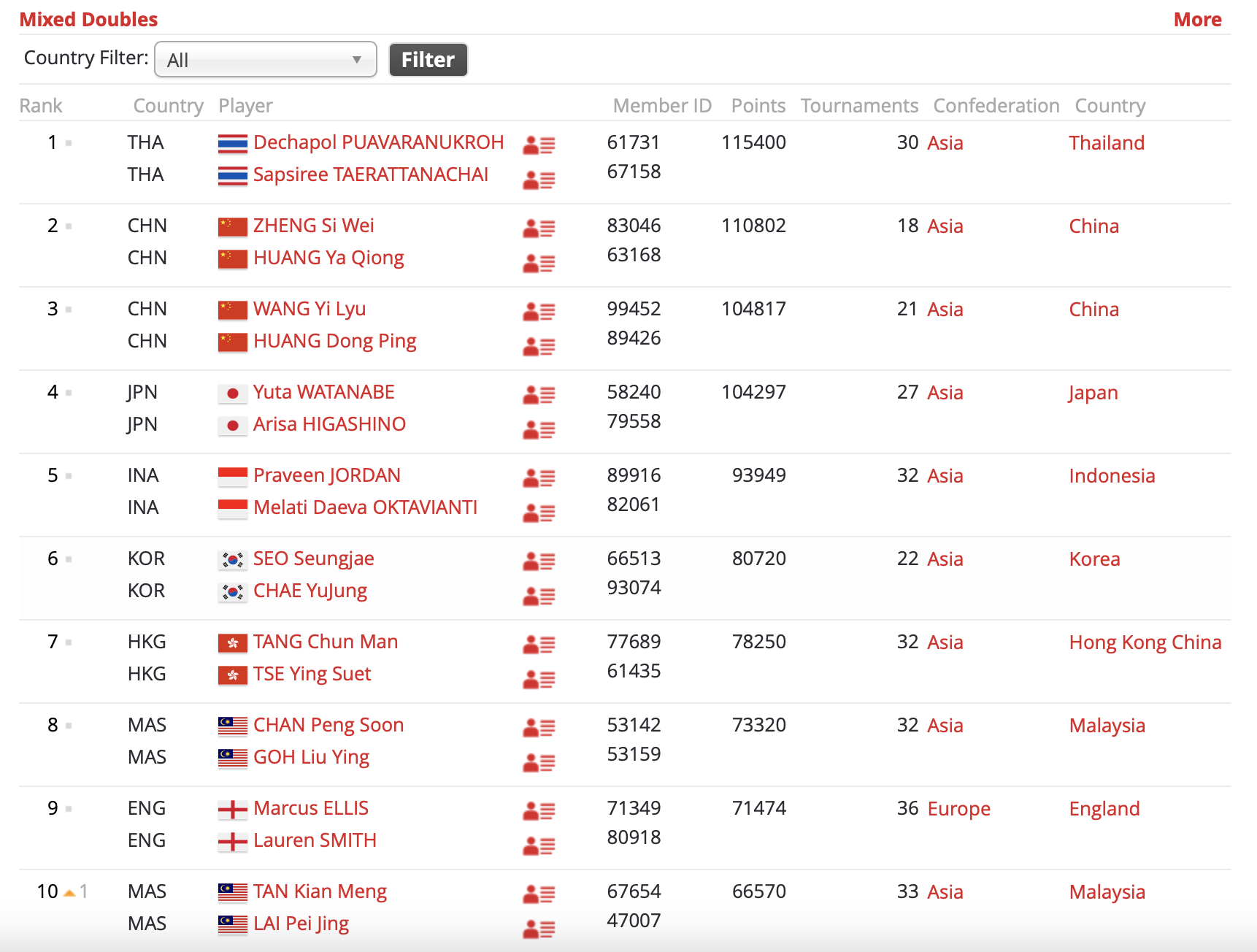This screenshot has width=1257, height=952.
Task: Click profile card icon next to Yuta WATANABE
Action: (539, 395)
